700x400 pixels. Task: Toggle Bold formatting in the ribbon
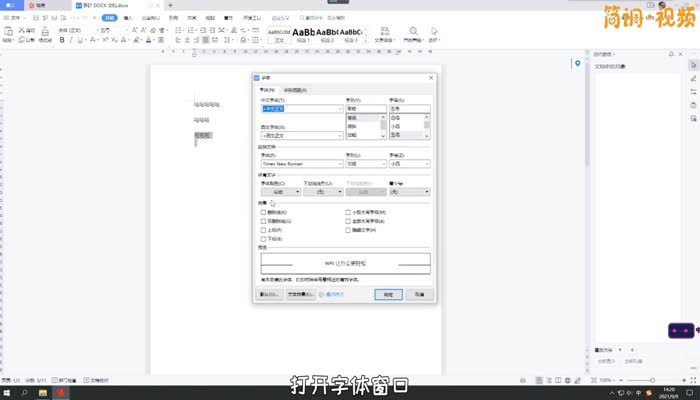pyautogui.click(x=62, y=40)
